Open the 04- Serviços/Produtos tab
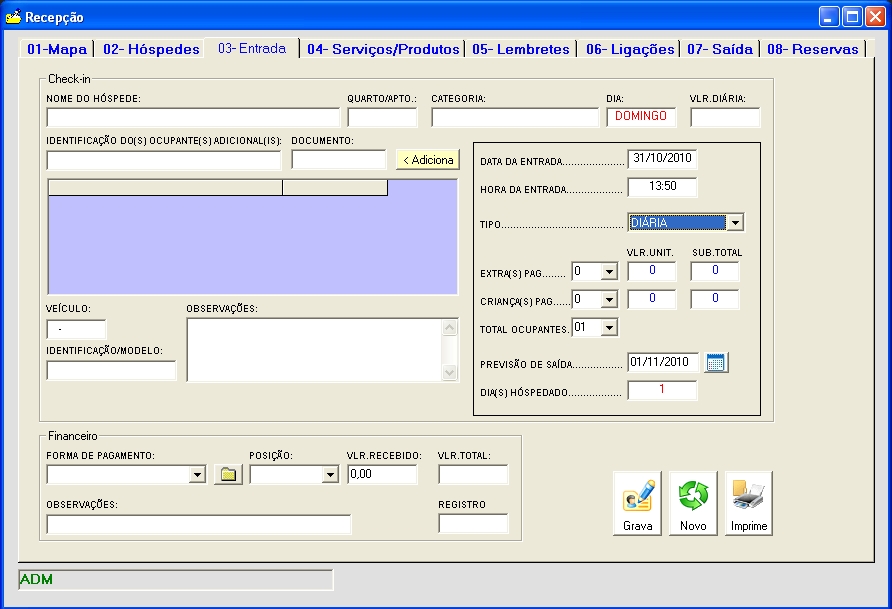The image size is (892, 609). [x=383, y=49]
